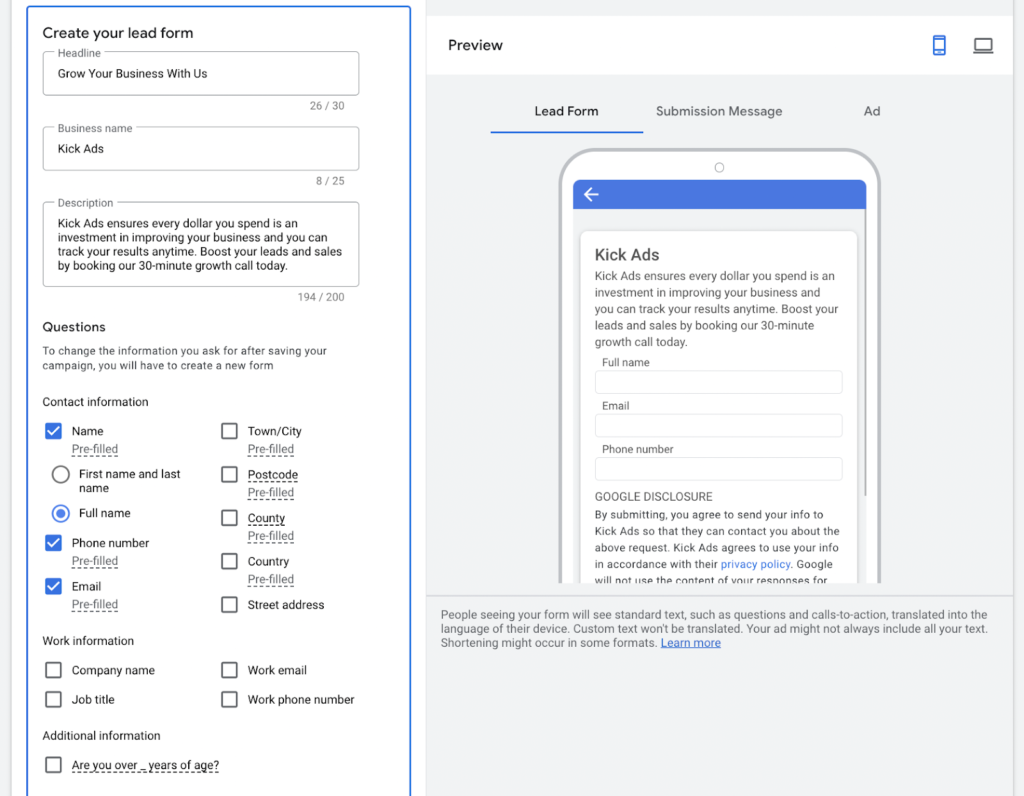Click Pre-filled under Postcode

(270, 492)
